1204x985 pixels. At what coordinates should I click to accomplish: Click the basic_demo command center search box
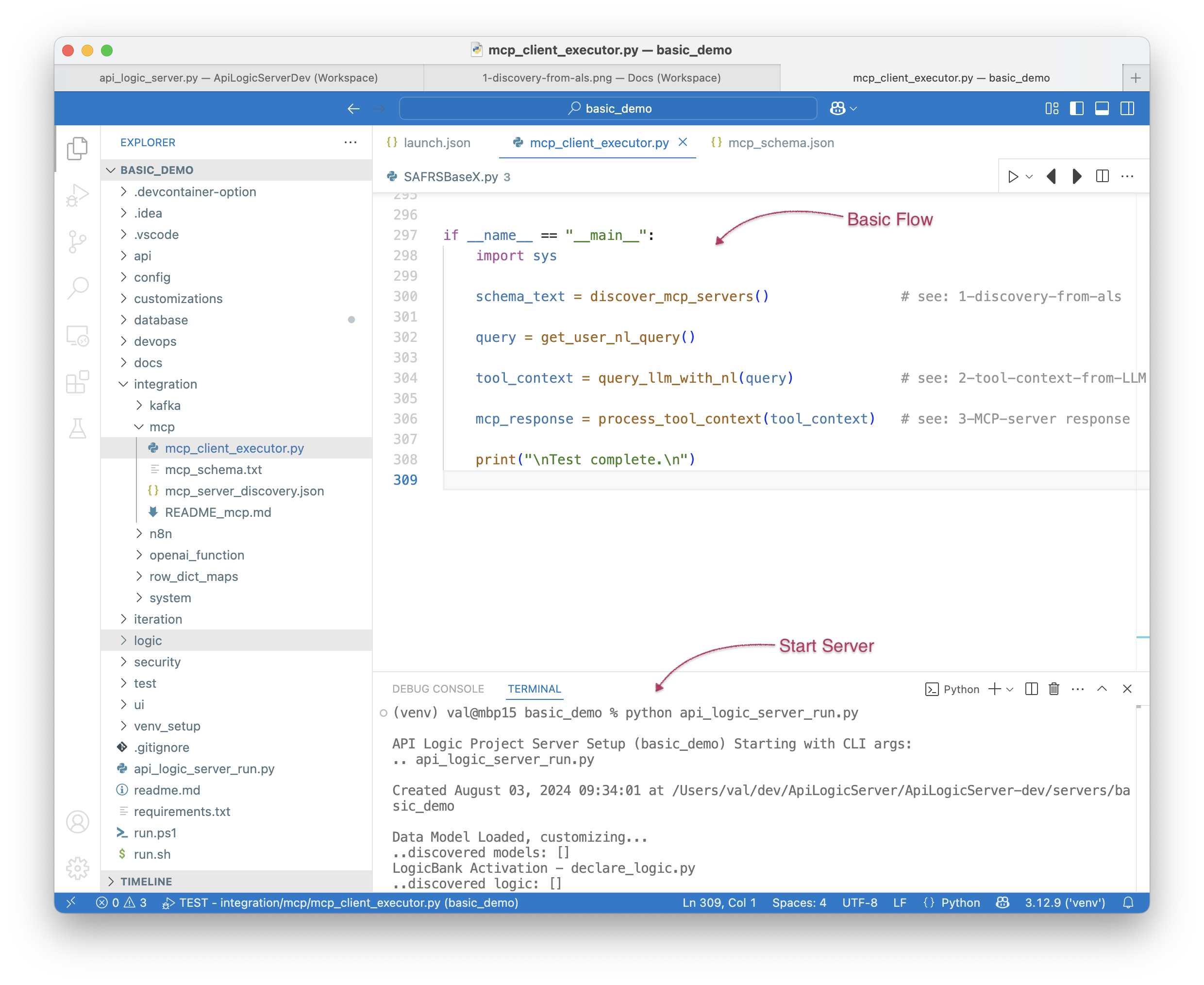[608, 108]
